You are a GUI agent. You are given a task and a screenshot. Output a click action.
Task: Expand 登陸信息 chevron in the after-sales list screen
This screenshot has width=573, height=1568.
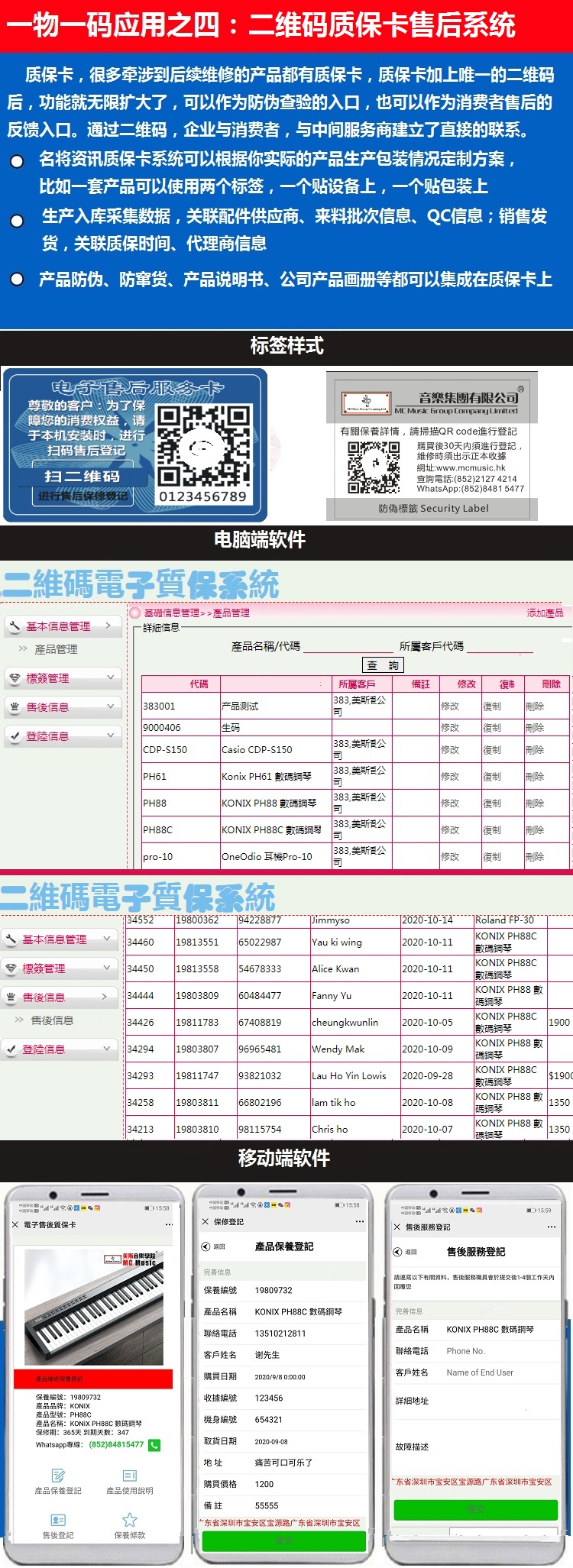pos(107,1049)
